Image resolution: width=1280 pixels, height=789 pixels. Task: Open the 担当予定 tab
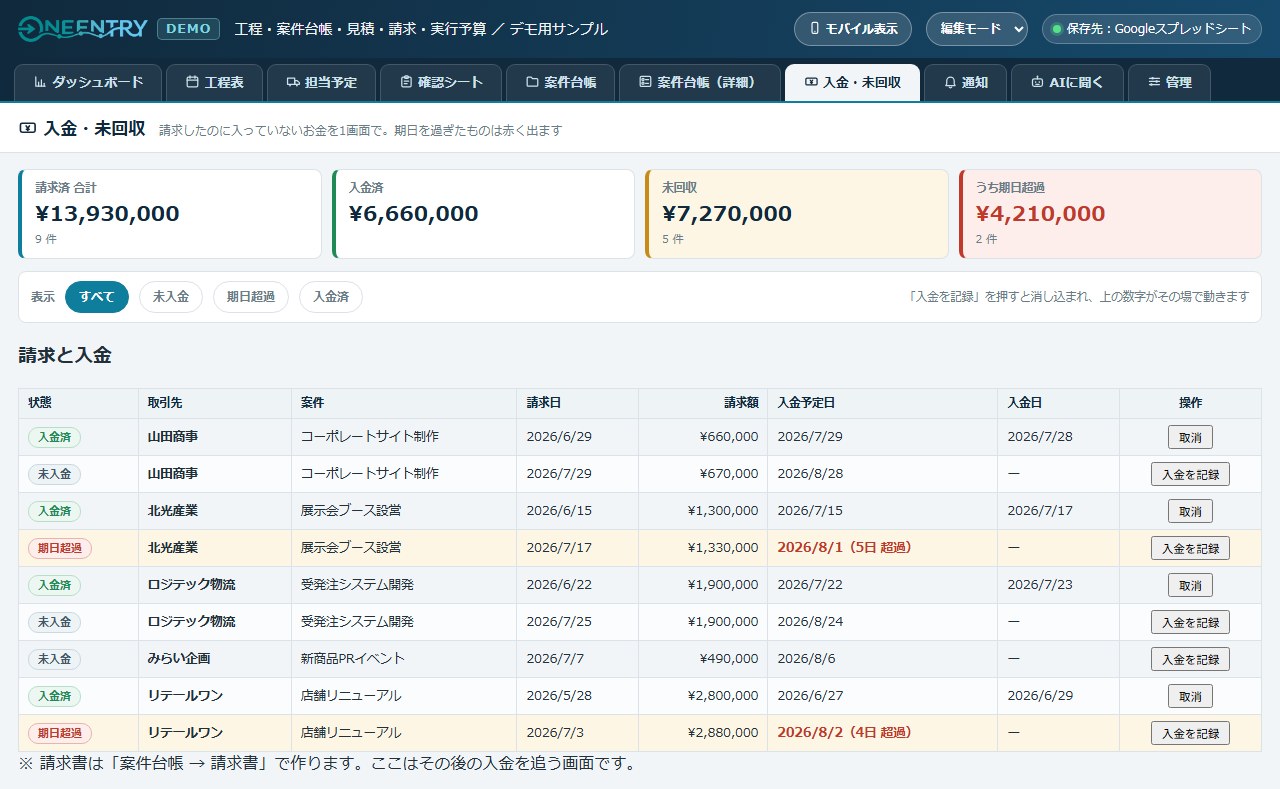(x=321, y=83)
